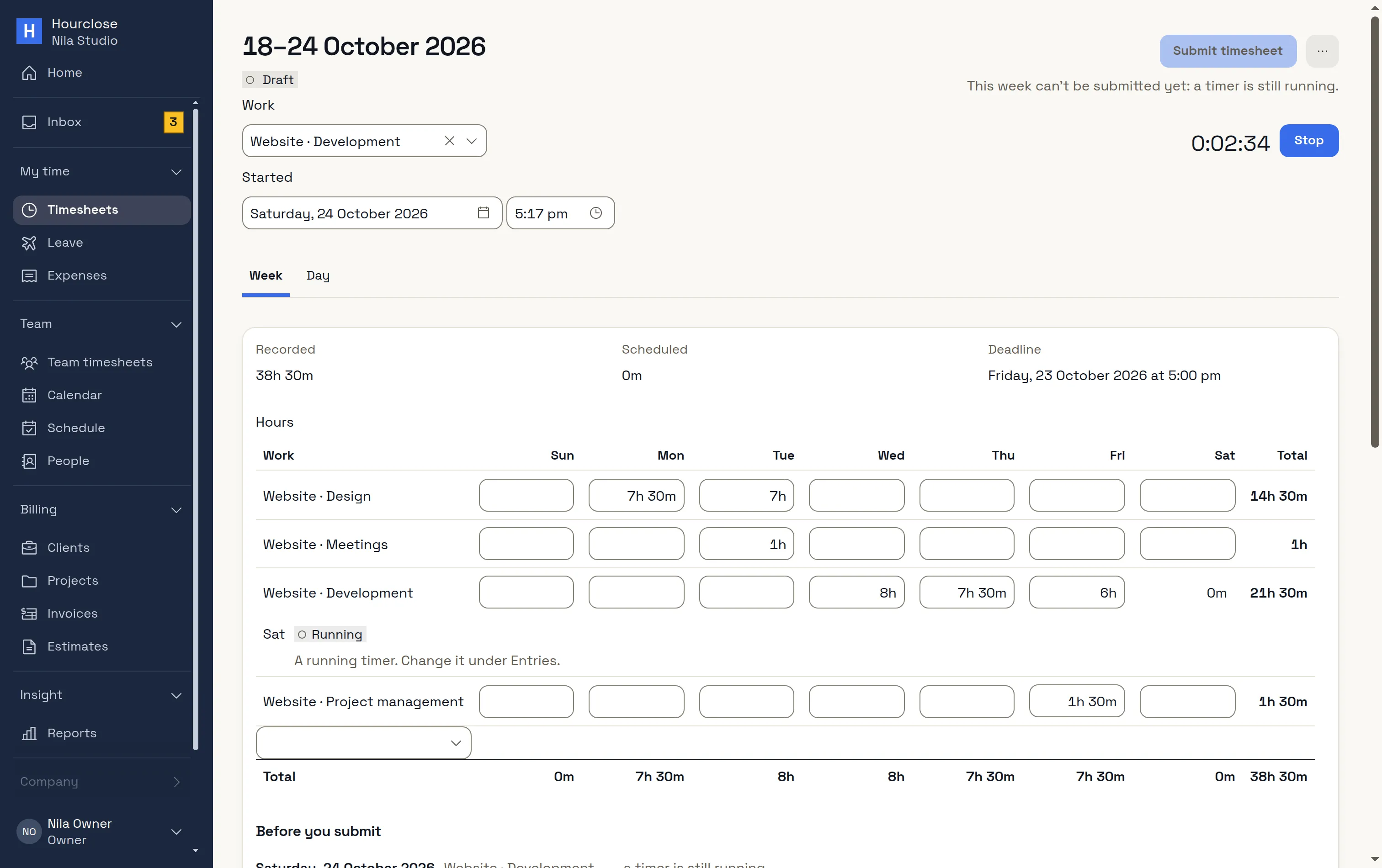
Task: Open the date picker calendar icon
Action: [x=483, y=213]
